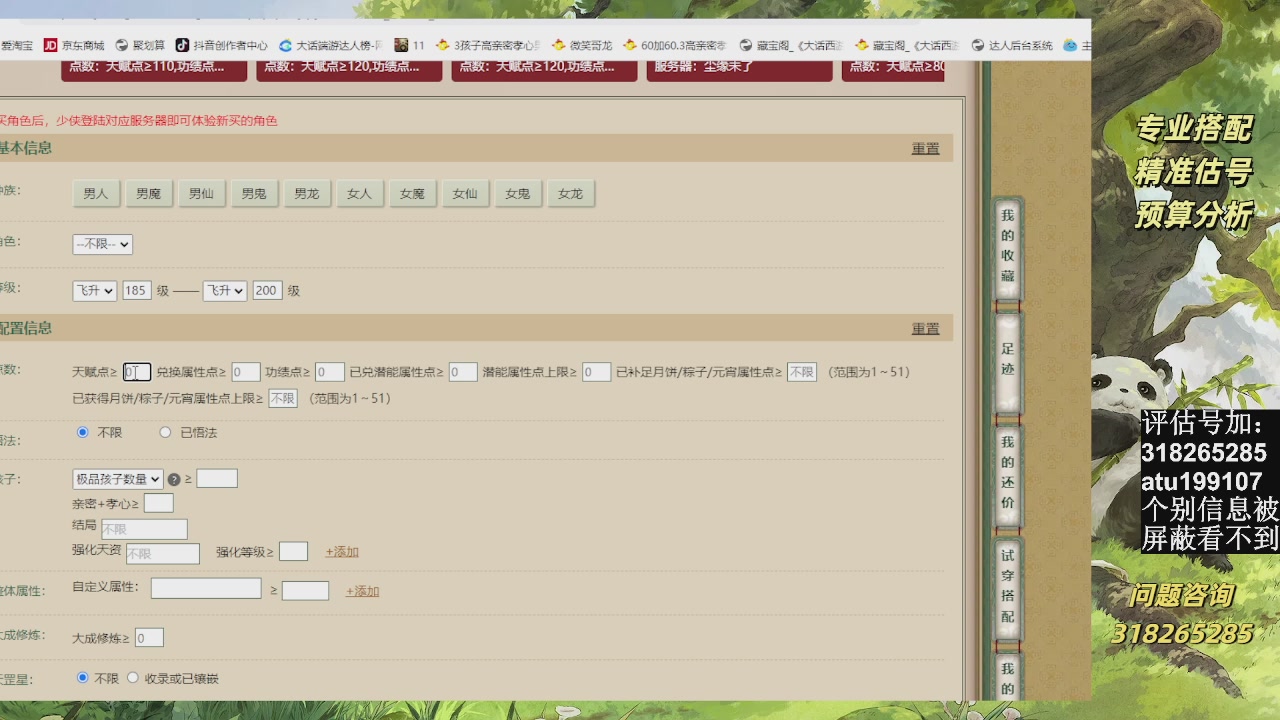The width and height of the screenshot is (1280, 720).
Task: Choose the 男仙 race button
Action: tap(201, 193)
